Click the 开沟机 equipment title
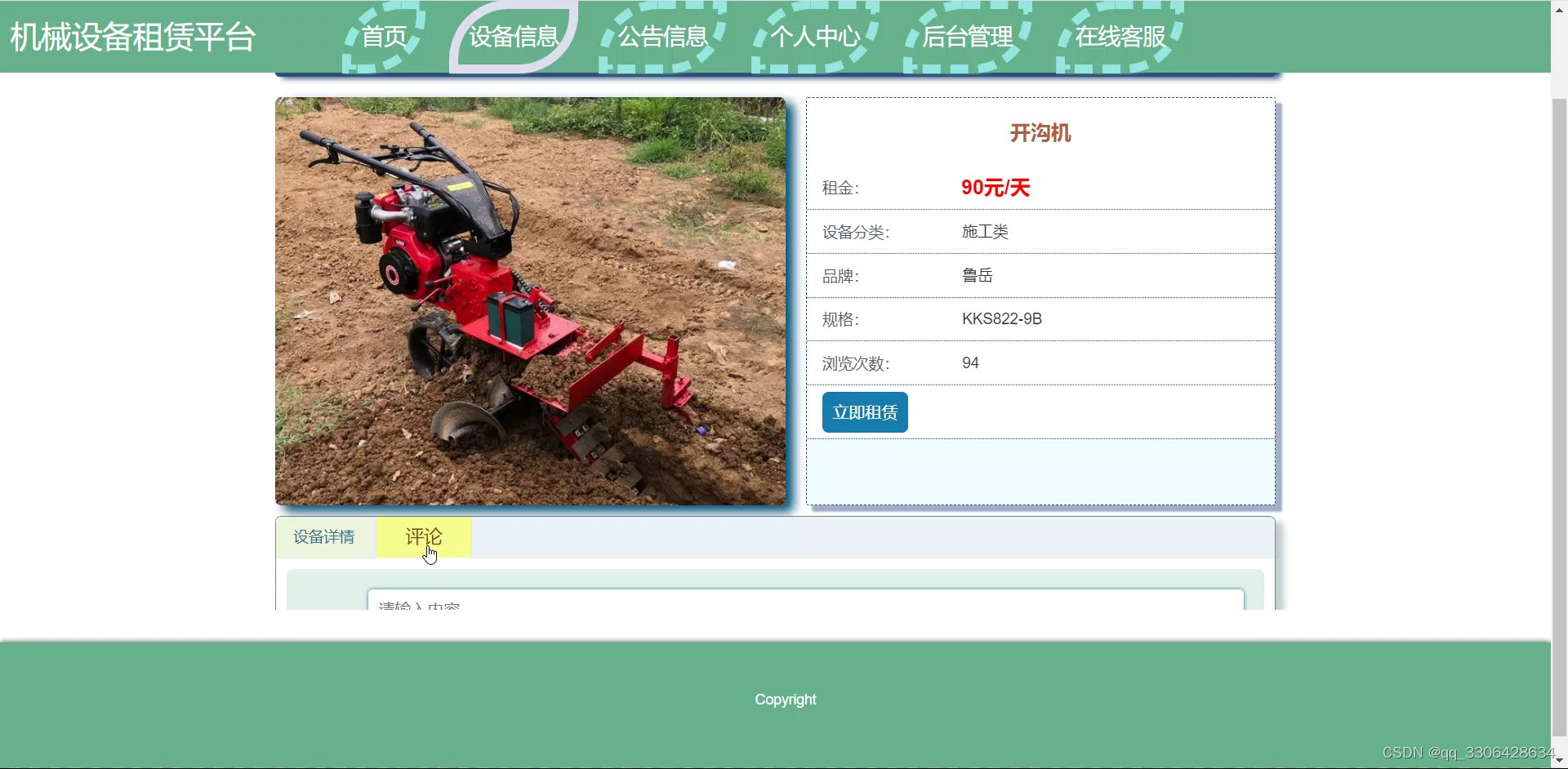Image resolution: width=1568 pixels, height=769 pixels. tap(1040, 133)
